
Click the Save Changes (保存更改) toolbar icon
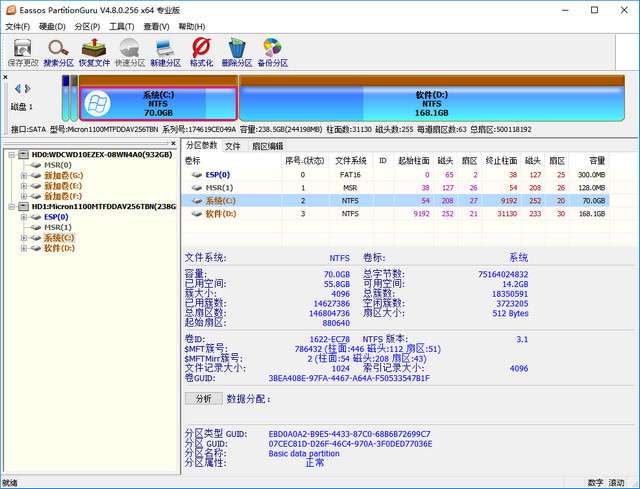pyautogui.click(x=22, y=52)
